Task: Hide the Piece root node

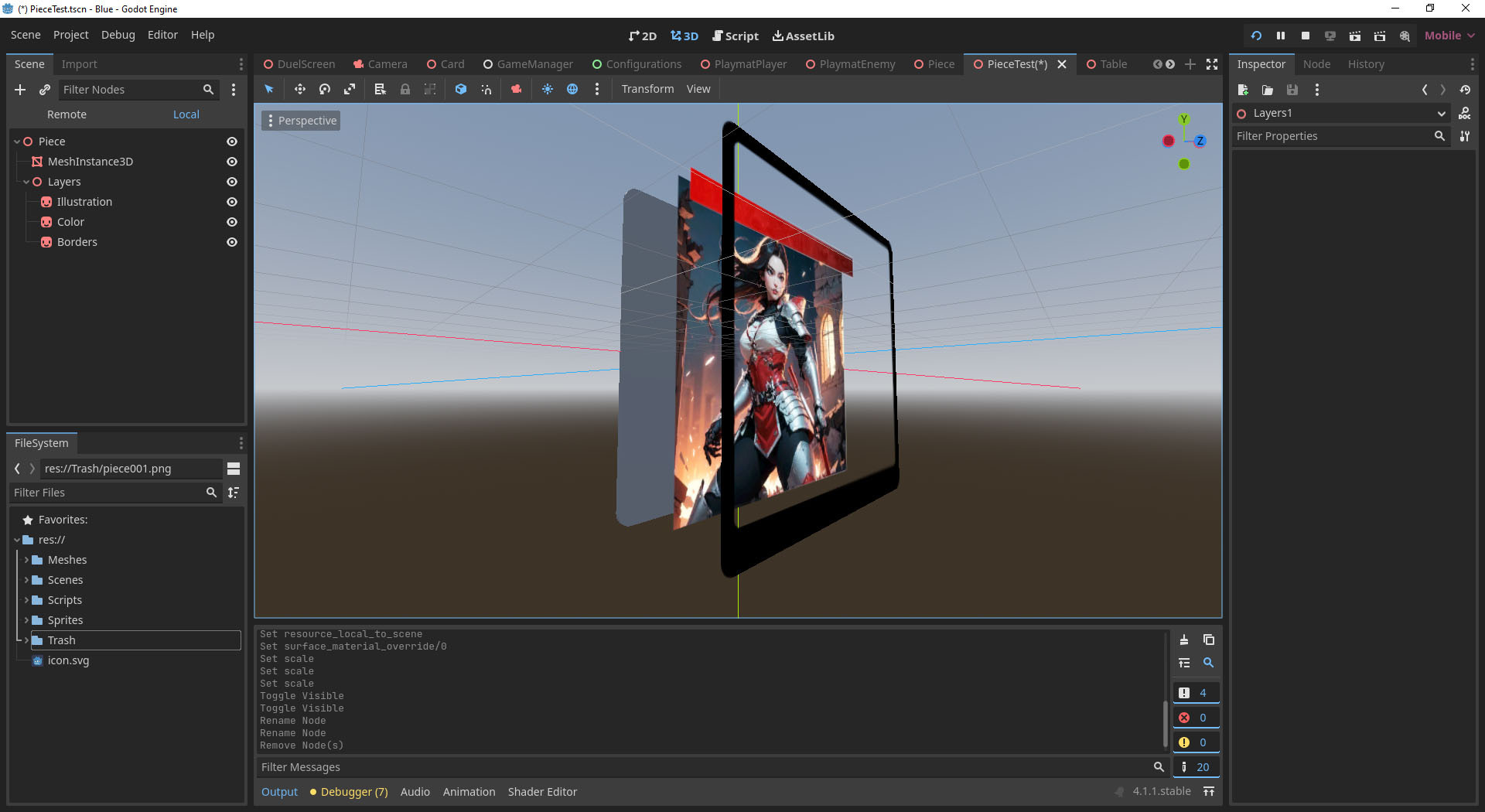Action: 231,142
